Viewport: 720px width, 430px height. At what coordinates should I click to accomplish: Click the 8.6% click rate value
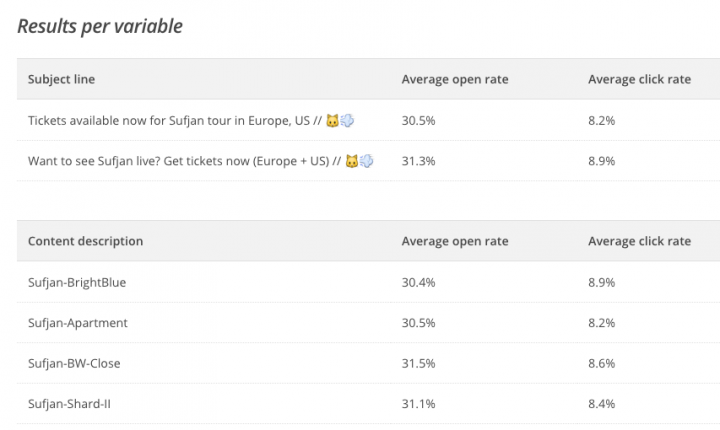[601, 363]
